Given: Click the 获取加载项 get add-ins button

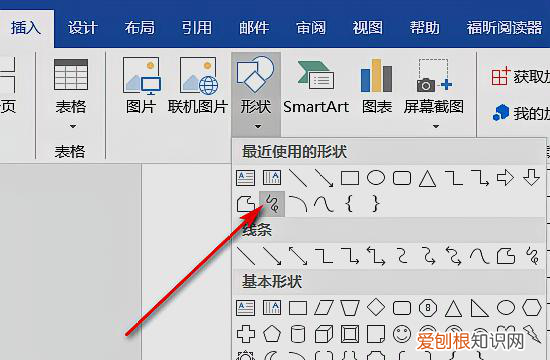Looking at the screenshot, I should [x=520, y=76].
